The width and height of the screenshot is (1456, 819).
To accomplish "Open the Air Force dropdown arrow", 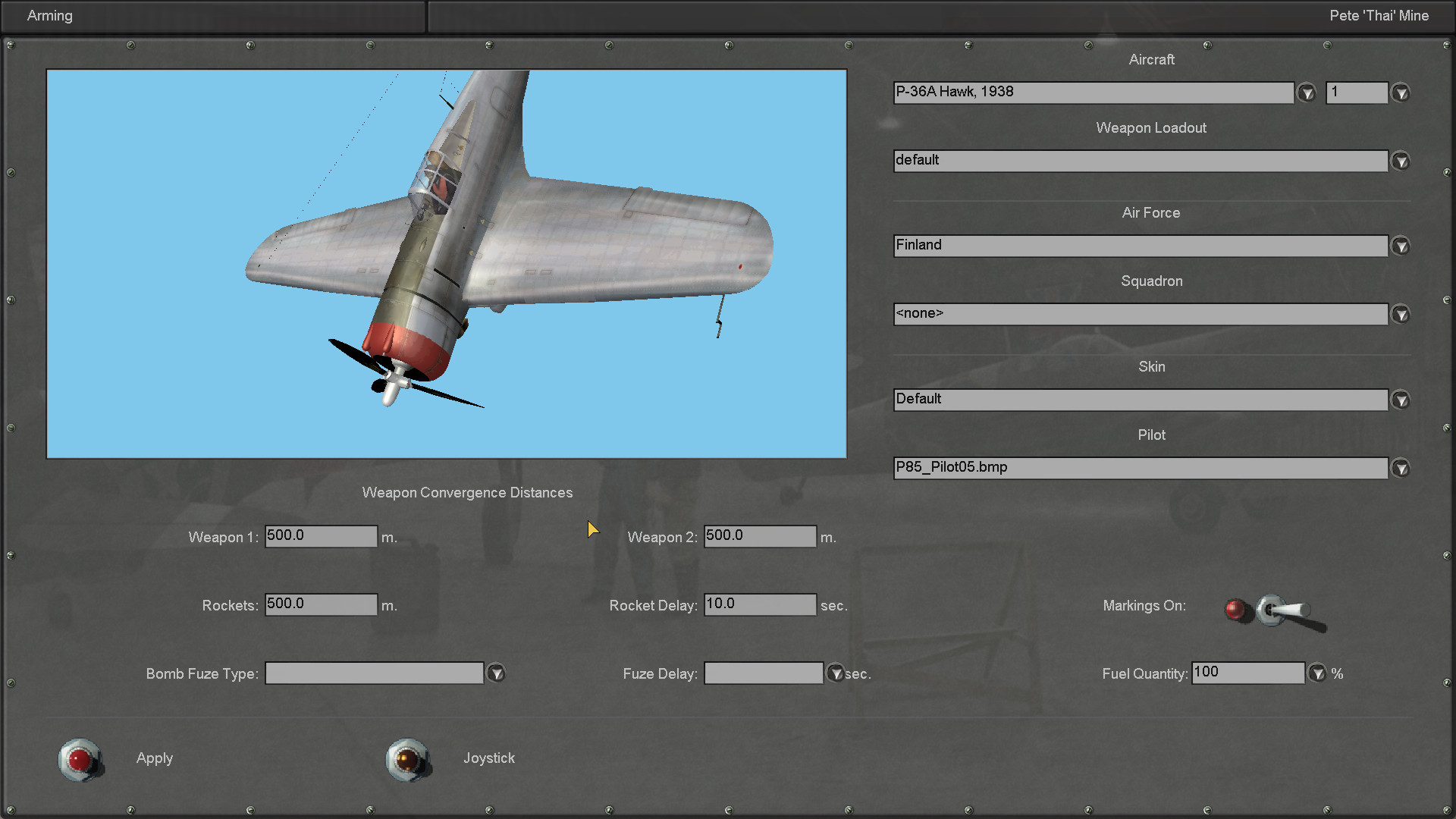I will (x=1401, y=246).
